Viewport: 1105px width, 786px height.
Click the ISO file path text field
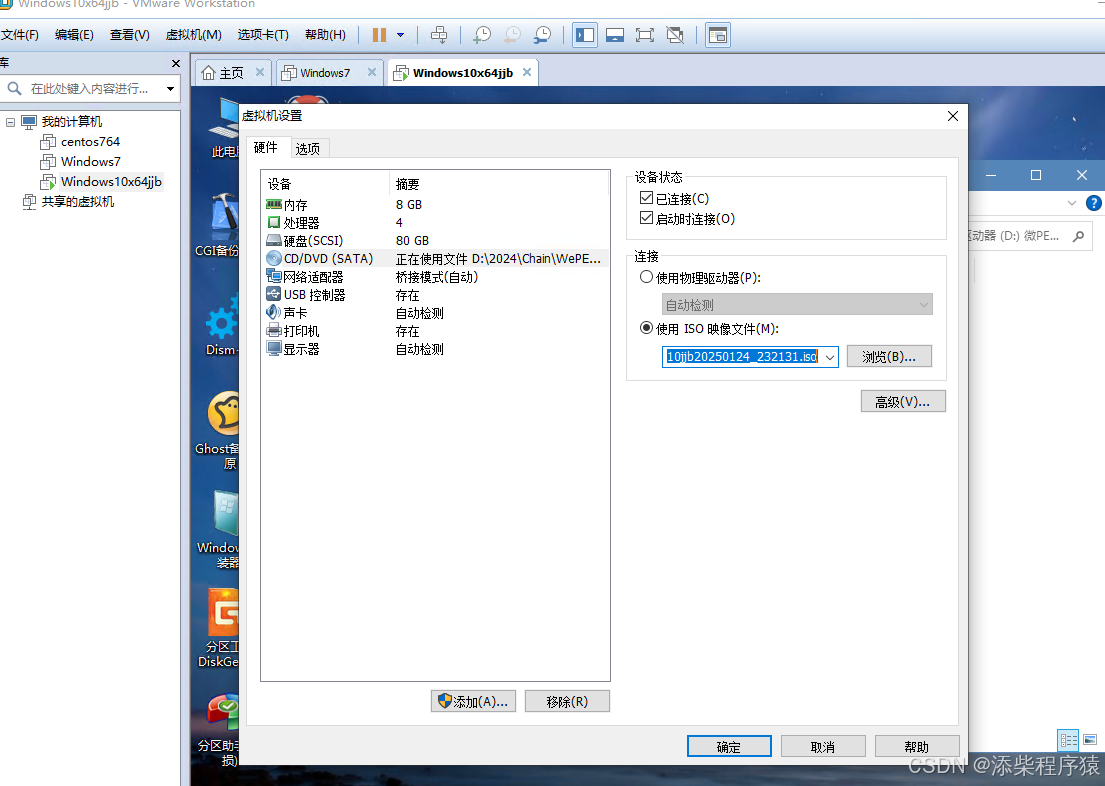click(x=742, y=357)
